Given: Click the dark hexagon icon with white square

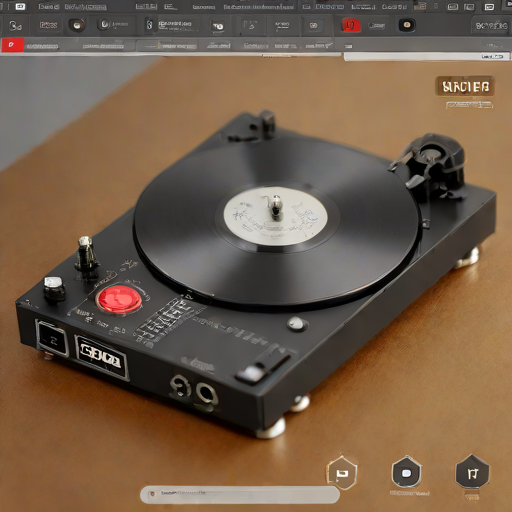Looking at the screenshot, I should 406,472.
